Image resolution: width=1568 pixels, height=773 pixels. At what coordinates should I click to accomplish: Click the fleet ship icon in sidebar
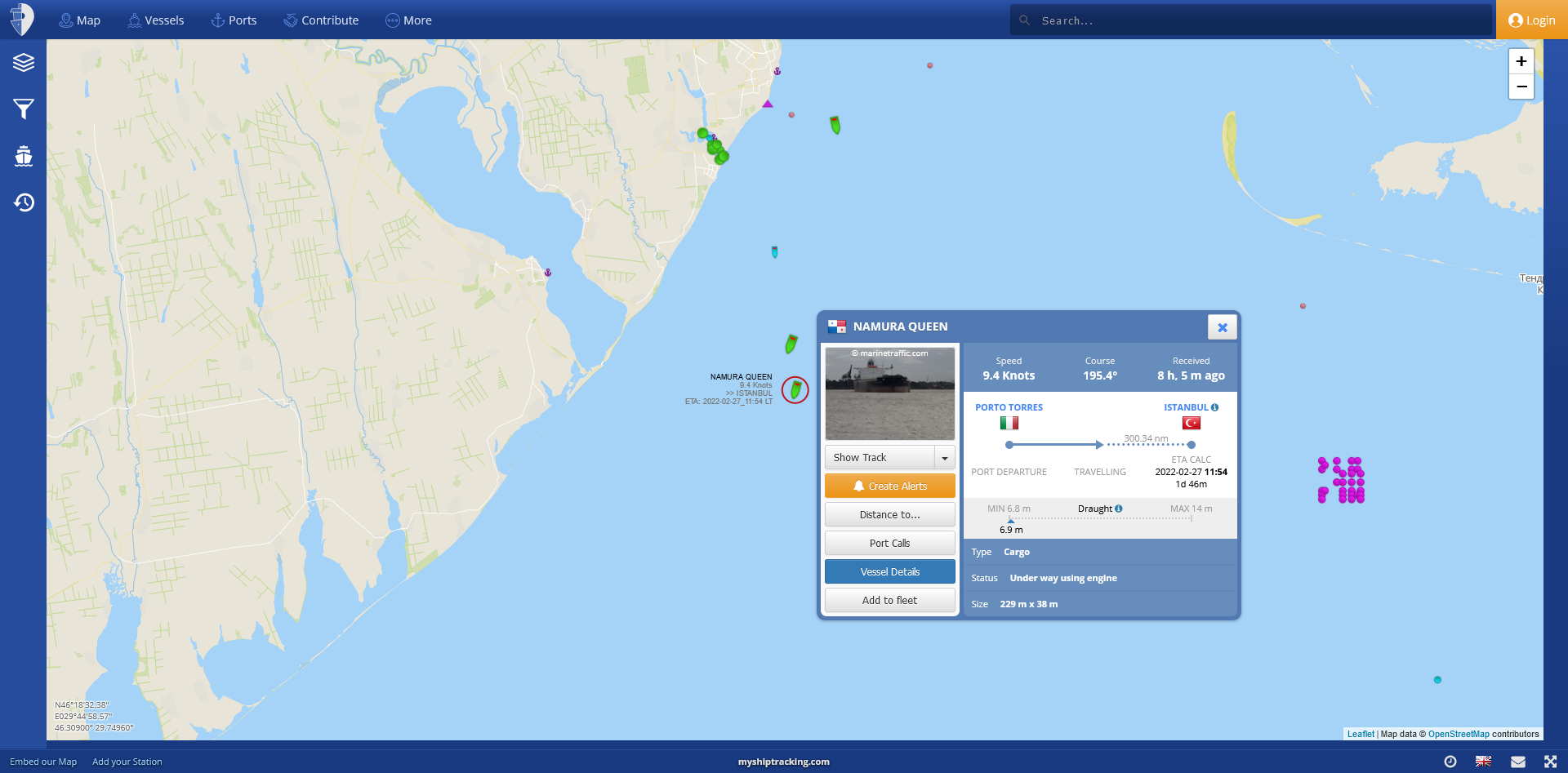pos(24,156)
